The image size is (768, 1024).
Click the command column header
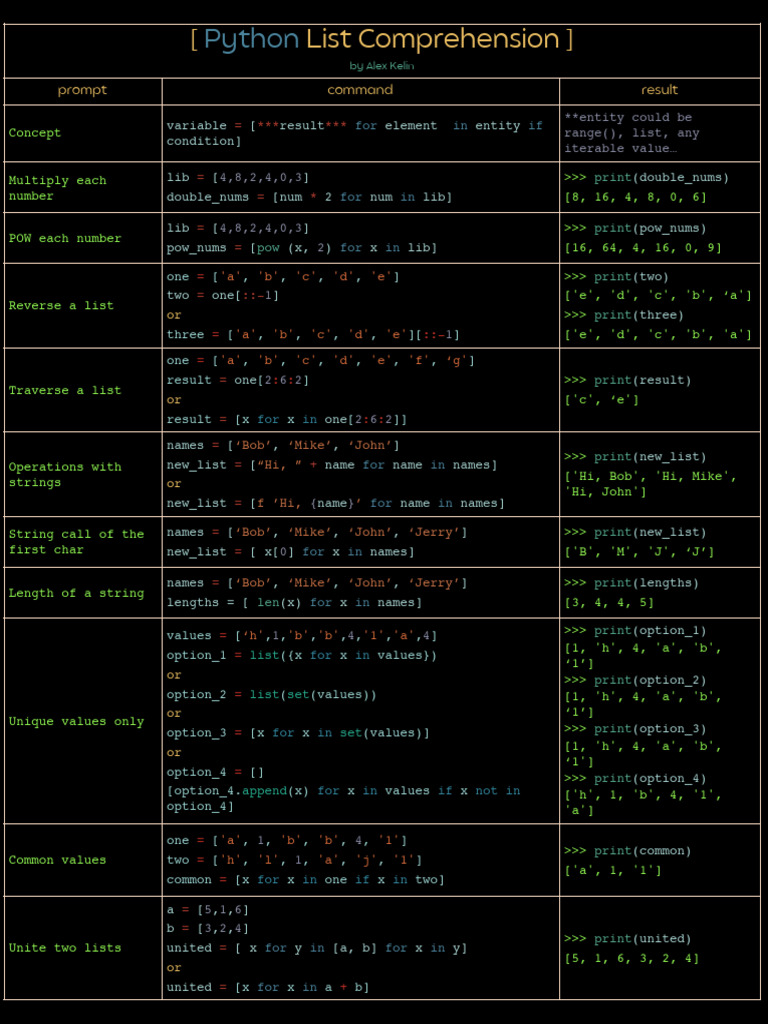(360, 90)
